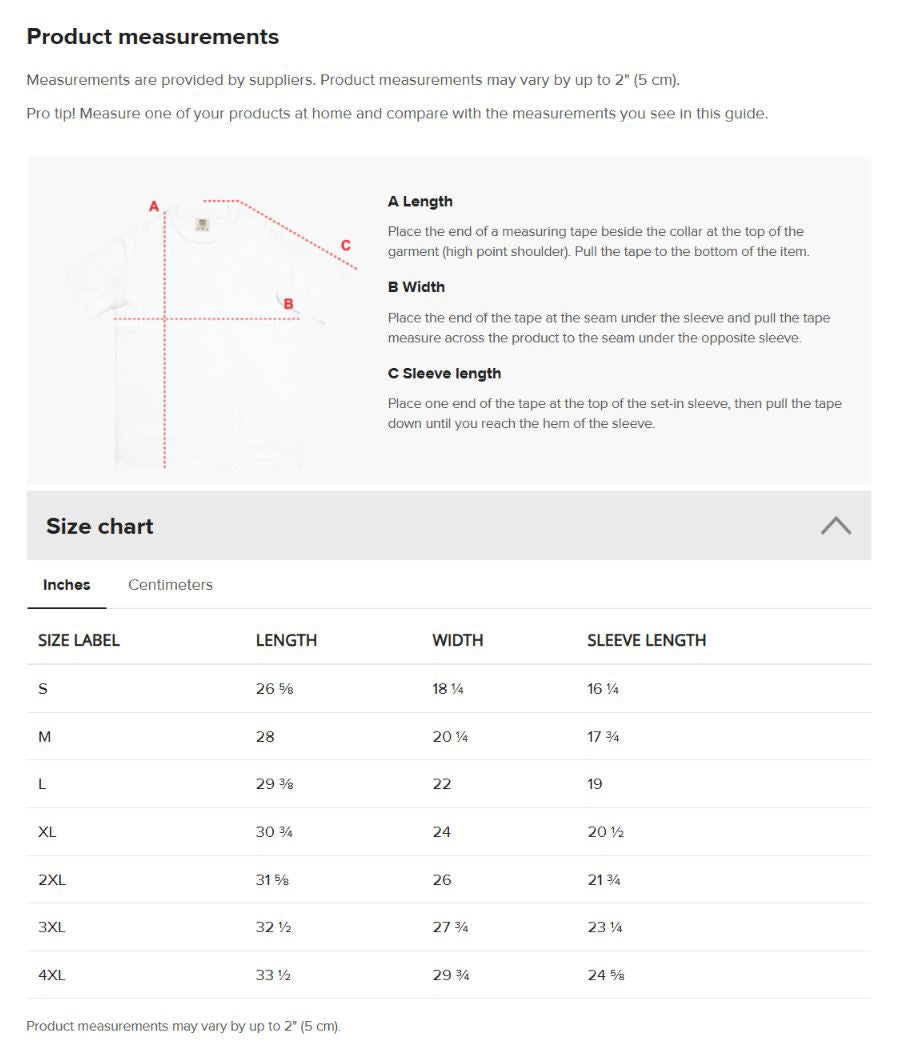Select the Inches tab
The image size is (900, 1054).
point(67,585)
